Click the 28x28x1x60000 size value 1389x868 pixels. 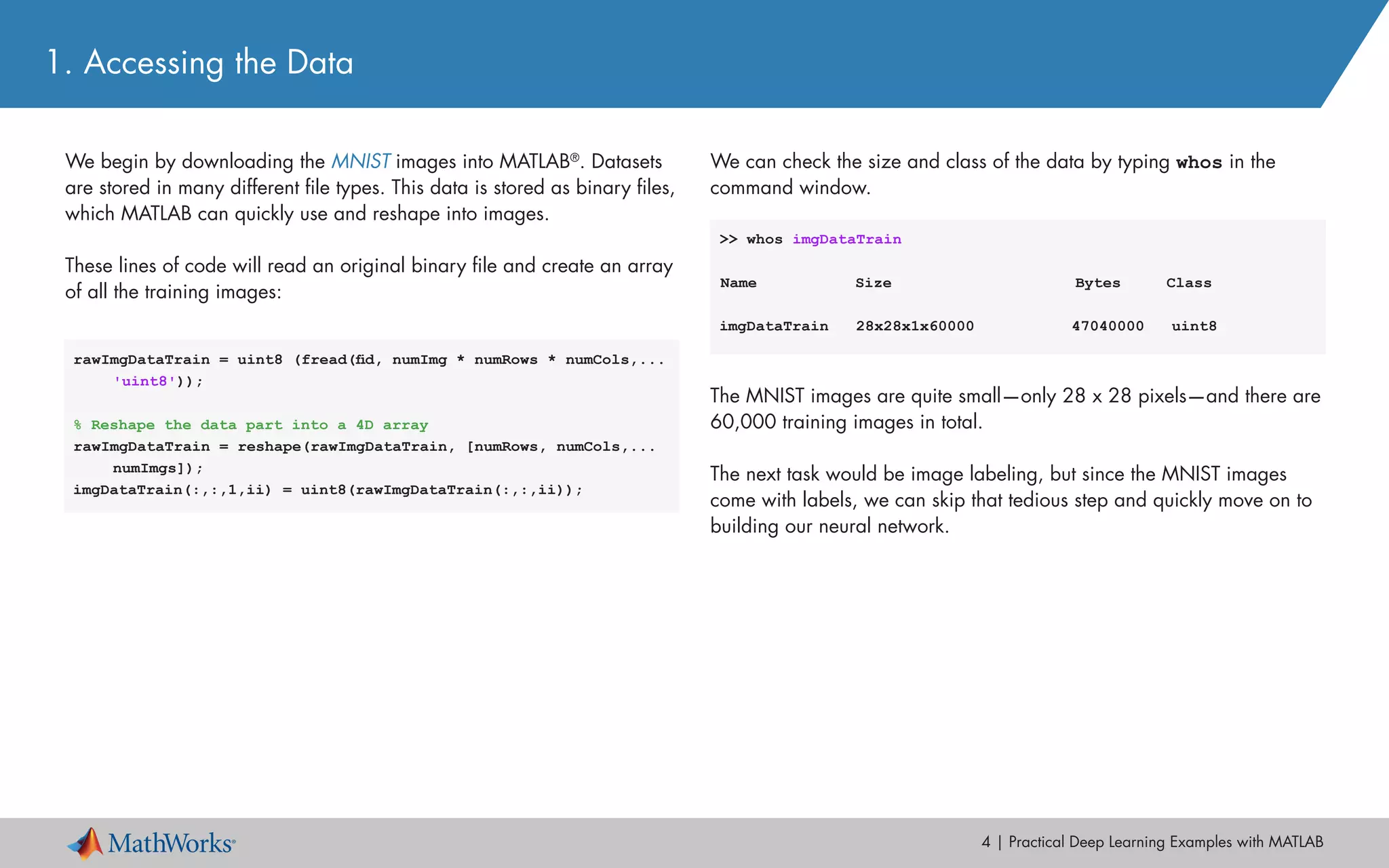click(x=914, y=326)
